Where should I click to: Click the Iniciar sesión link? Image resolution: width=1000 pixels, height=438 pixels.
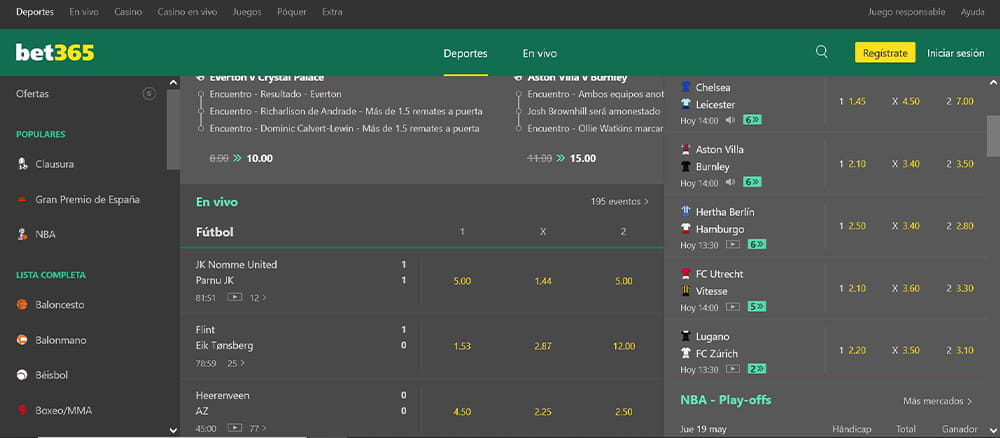click(955, 53)
